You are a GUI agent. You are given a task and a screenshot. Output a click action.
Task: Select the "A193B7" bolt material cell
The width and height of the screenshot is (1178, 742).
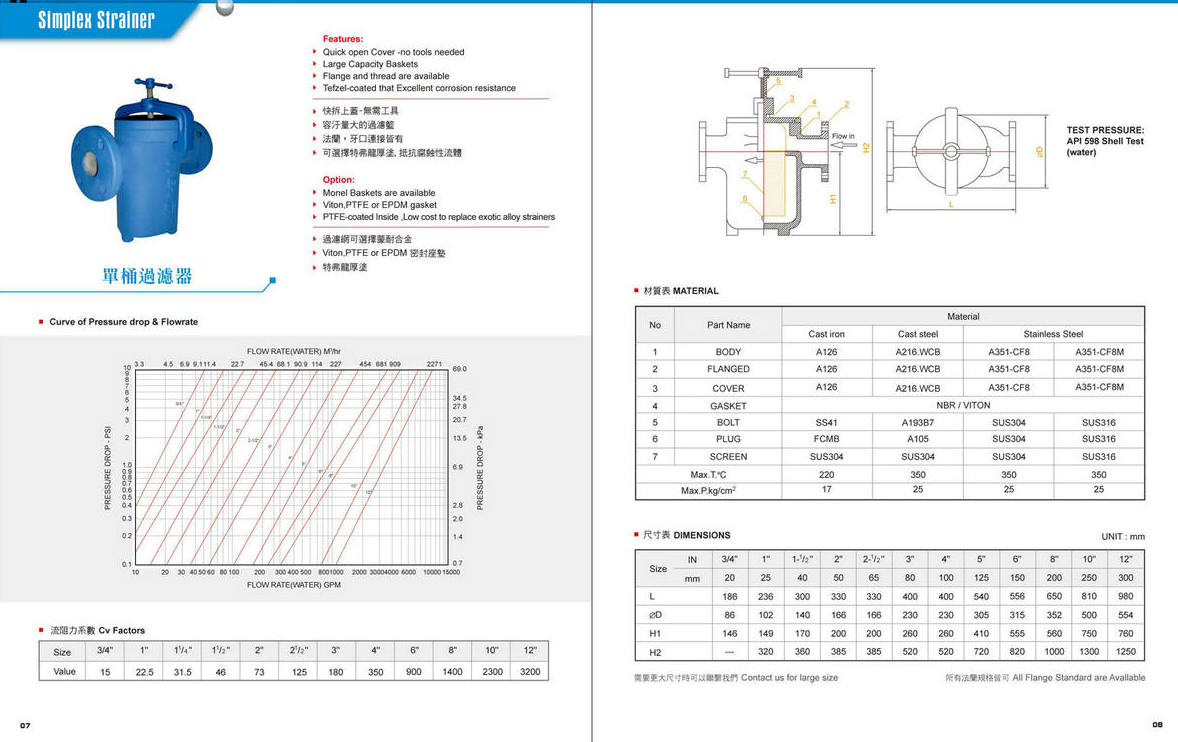click(x=918, y=423)
